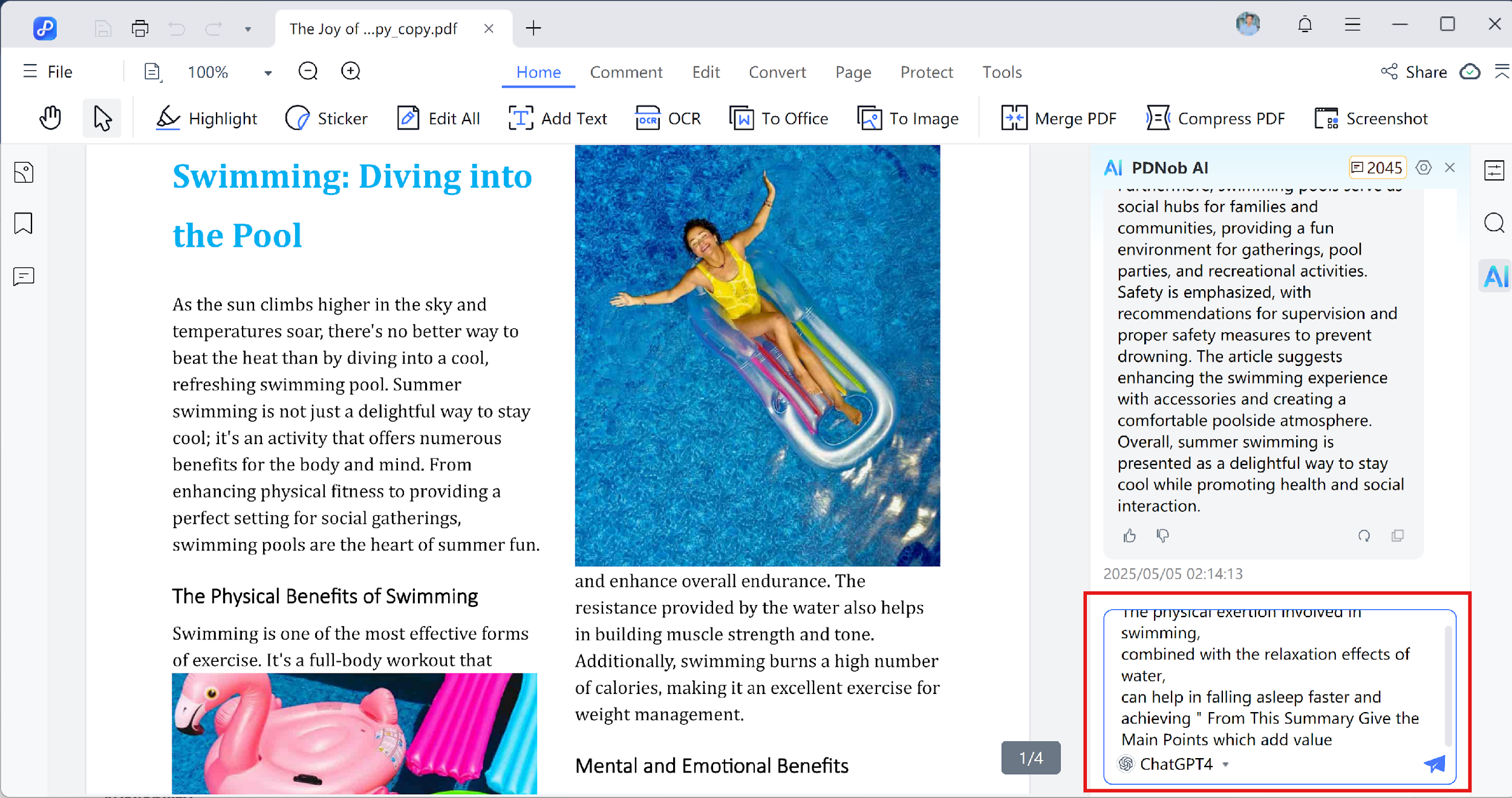Switch to the Convert tab
This screenshot has width=1512, height=798.
click(x=777, y=72)
